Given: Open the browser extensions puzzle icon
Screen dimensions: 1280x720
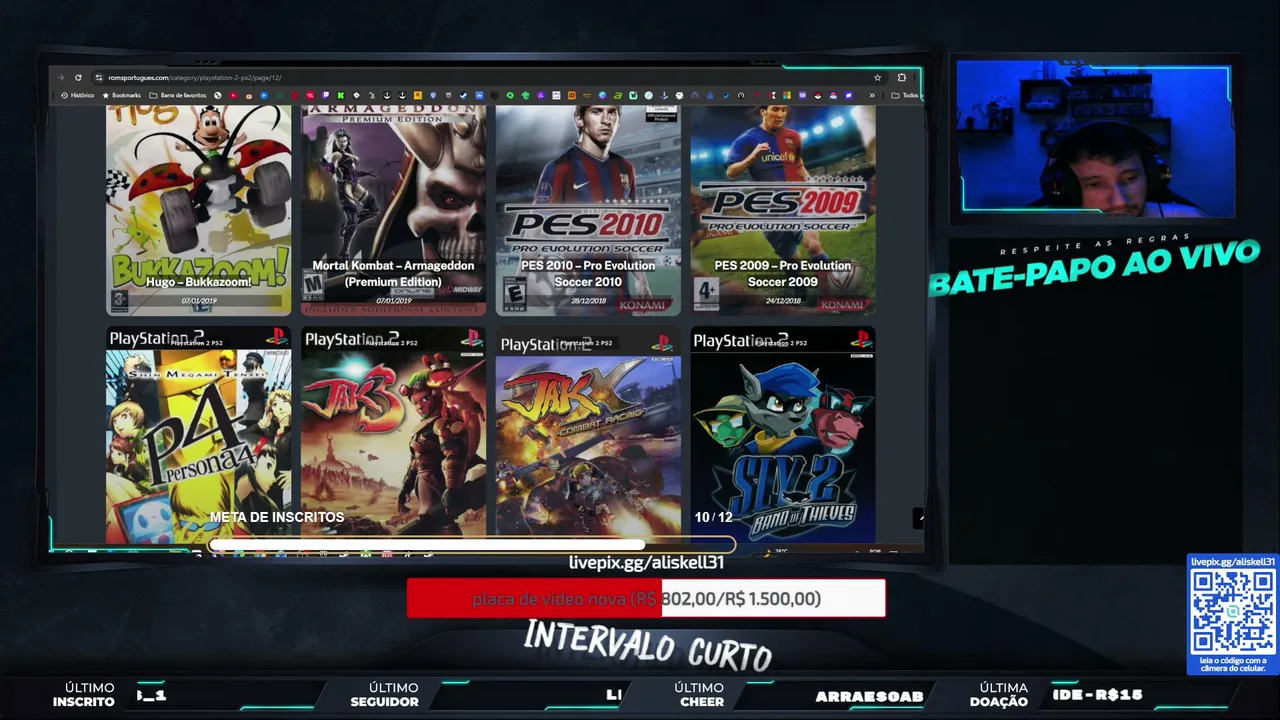Looking at the screenshot, I should (902, 78).
